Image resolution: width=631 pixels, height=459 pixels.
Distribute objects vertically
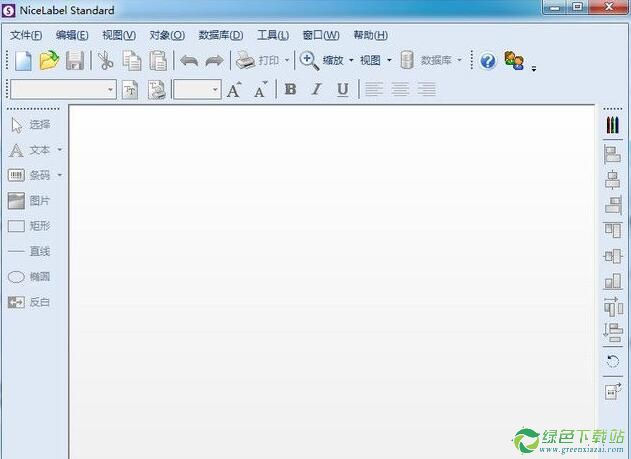tap(613, 333)
